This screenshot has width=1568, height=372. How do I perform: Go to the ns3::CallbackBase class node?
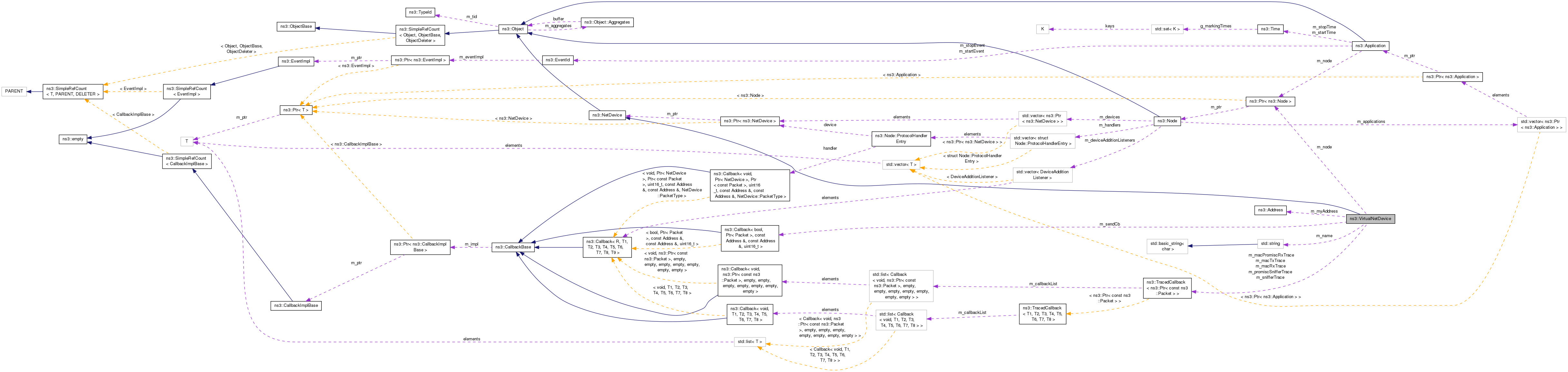coord(513,246)
